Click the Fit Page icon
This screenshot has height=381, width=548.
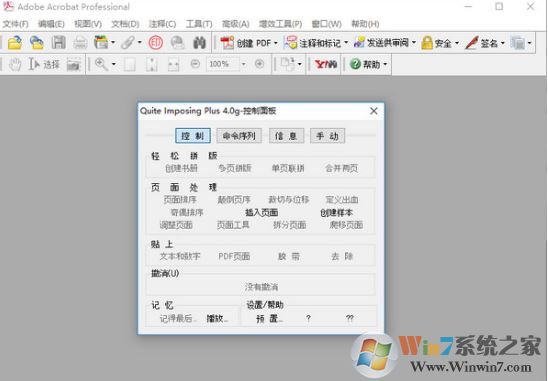click(152, 65)
